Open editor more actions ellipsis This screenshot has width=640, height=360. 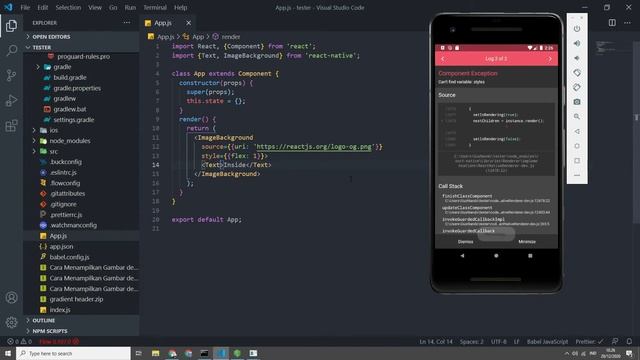click(627, 23)
